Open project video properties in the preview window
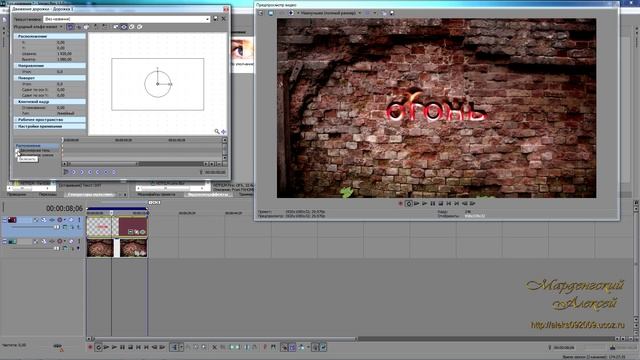 261,13
